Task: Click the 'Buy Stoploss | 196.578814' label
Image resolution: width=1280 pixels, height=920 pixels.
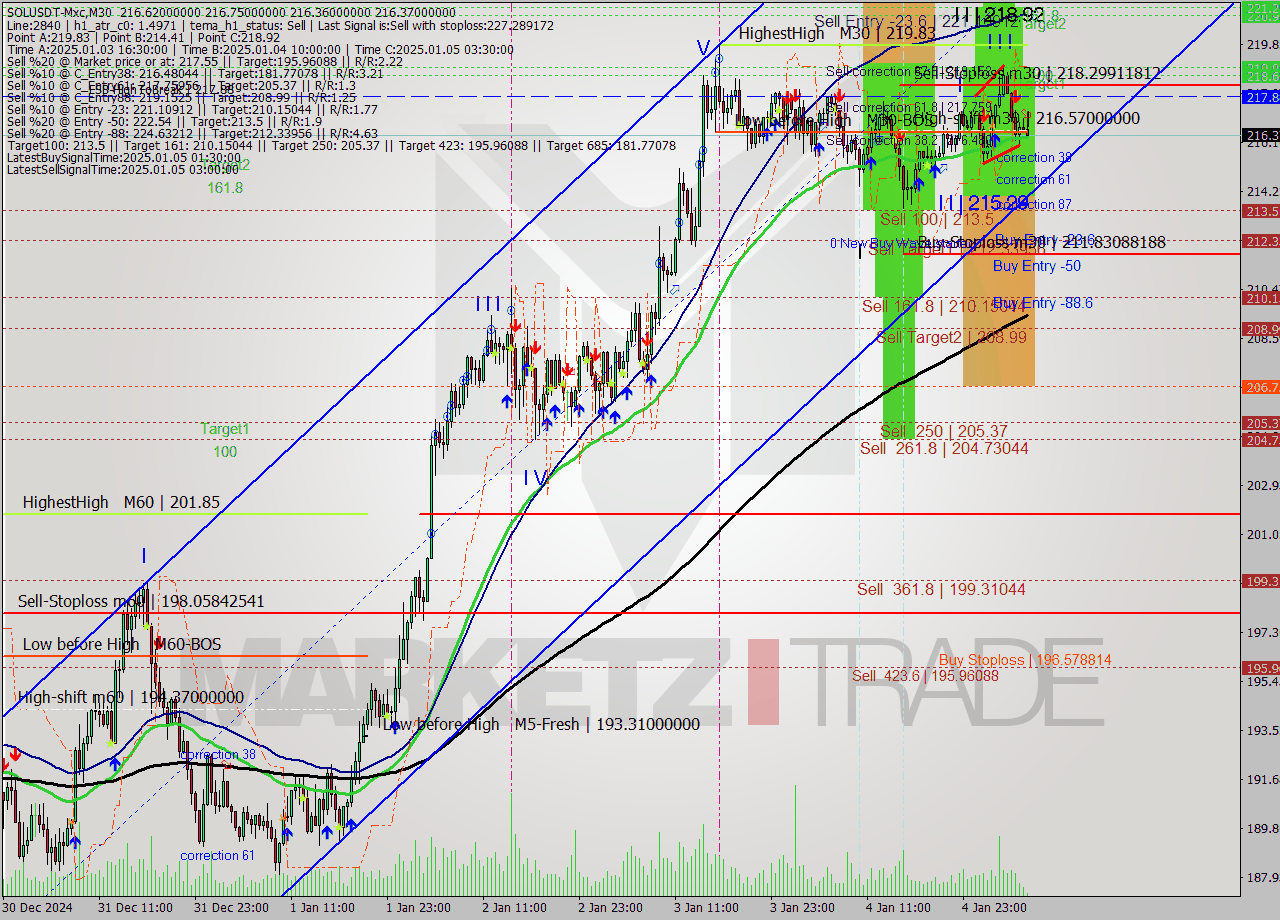Action: point(1025,660)
